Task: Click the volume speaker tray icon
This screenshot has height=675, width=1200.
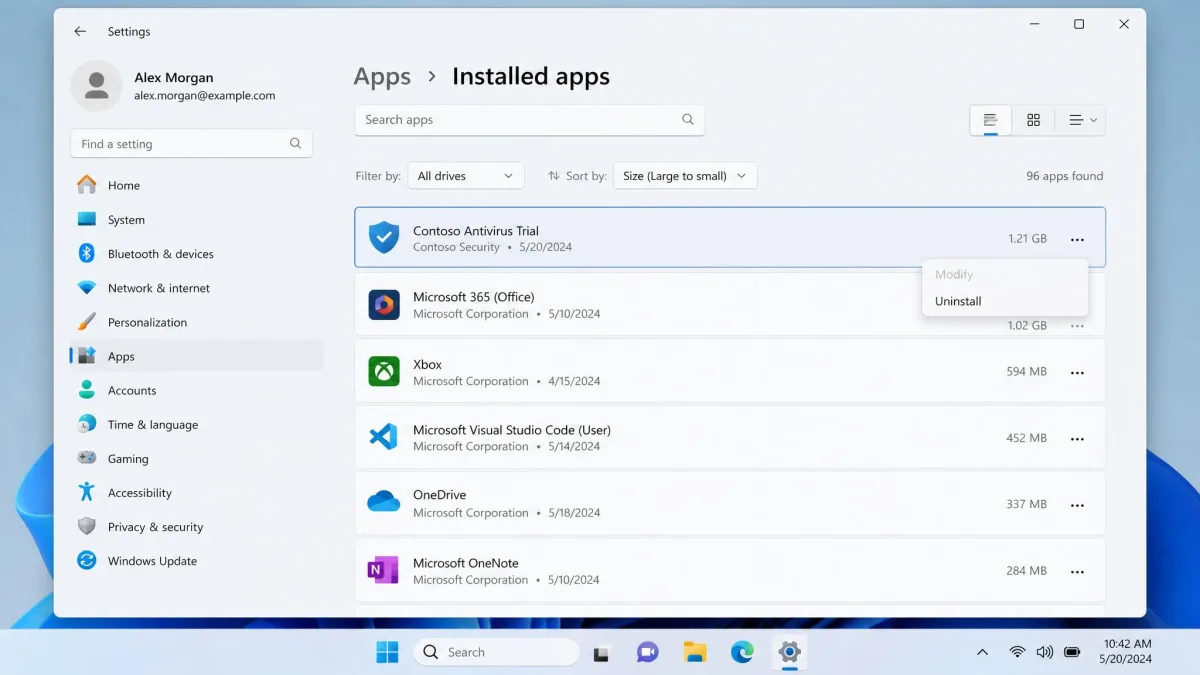Action: coord(1045,652)
